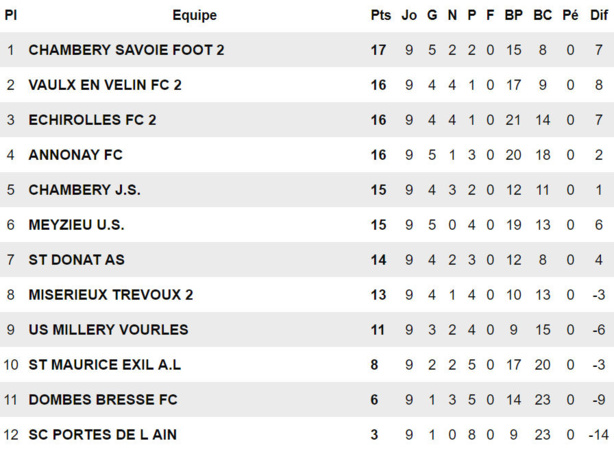The image size is (614, 454).
Task: Open MISERIEUX TREVOUX 2 team details
Action: pyautogui.click(x=110, y=295)
